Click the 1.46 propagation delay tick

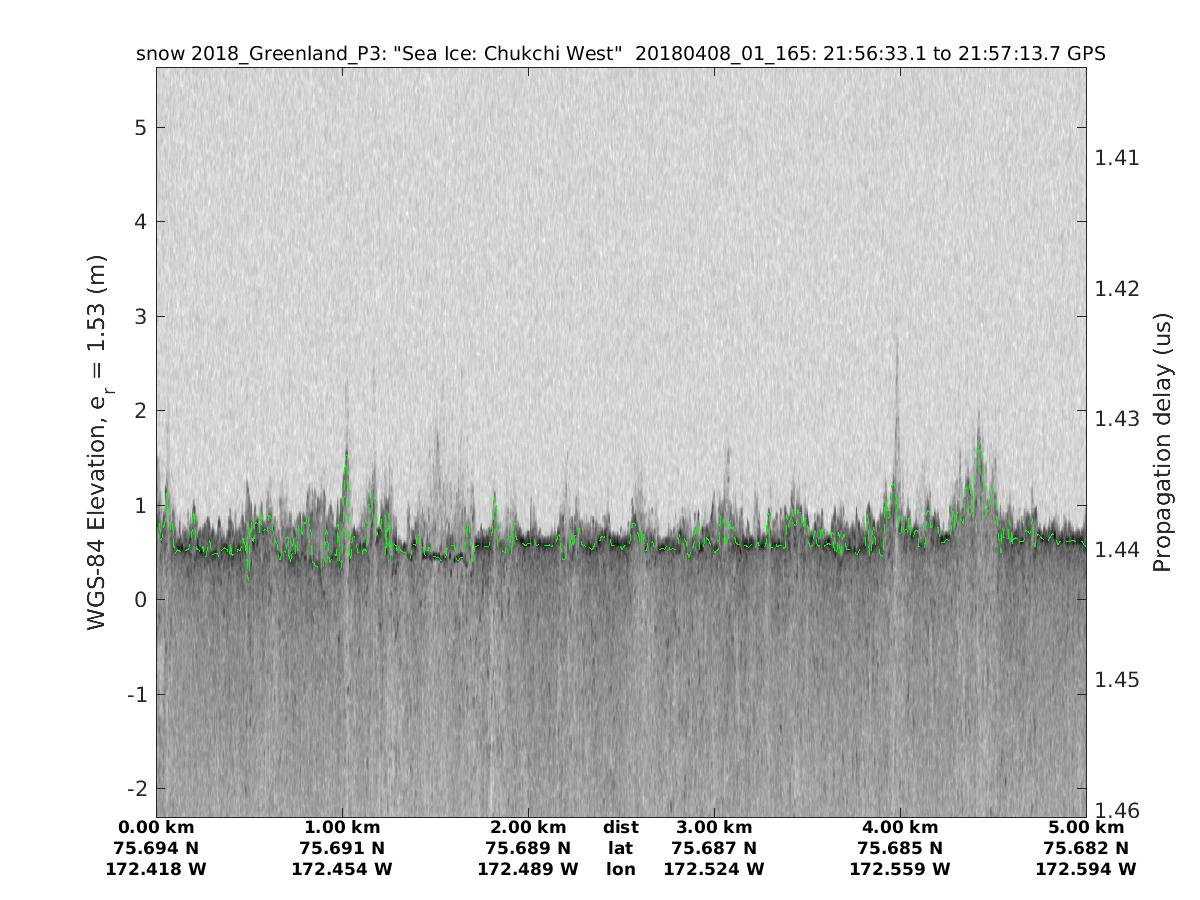(x=1116, y=810)
